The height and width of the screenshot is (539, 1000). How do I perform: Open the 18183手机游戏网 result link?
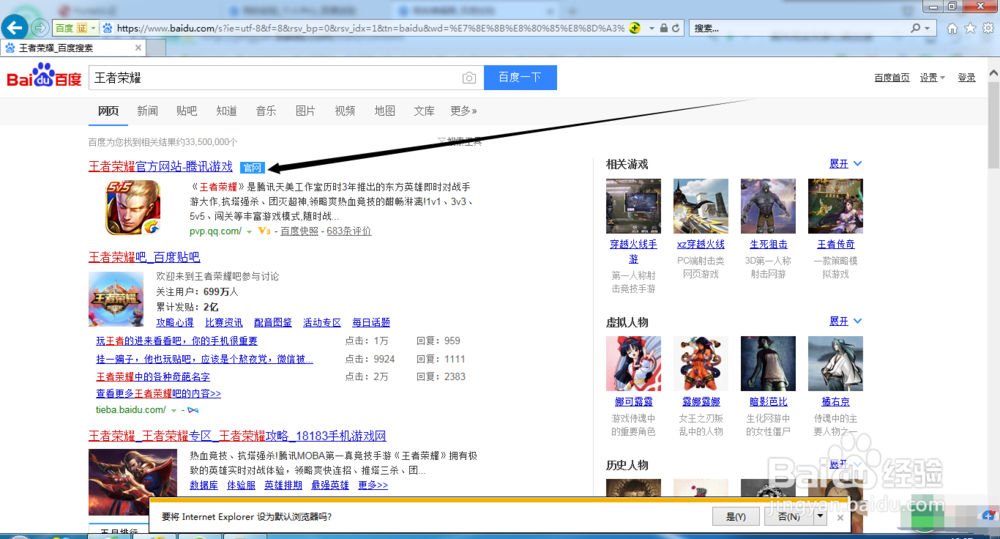(x=237, y=436)
